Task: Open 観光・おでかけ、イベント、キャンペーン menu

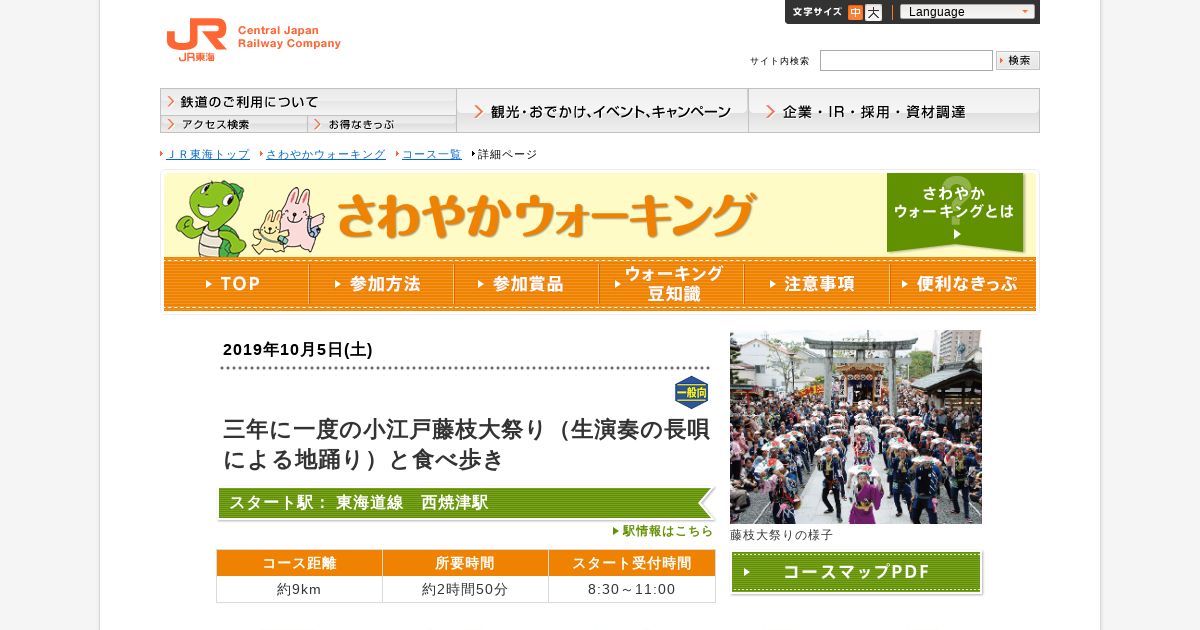Action: (602, 111)
